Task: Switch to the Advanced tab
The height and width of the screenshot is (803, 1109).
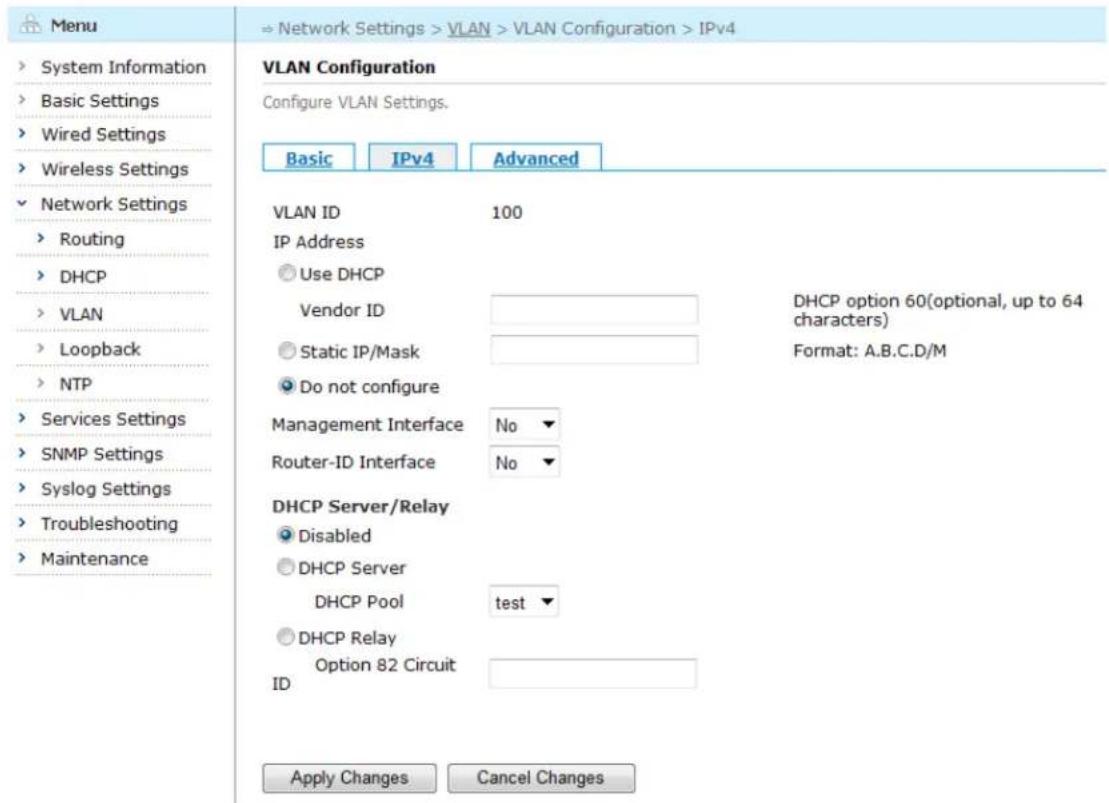Action: (535, 158)
